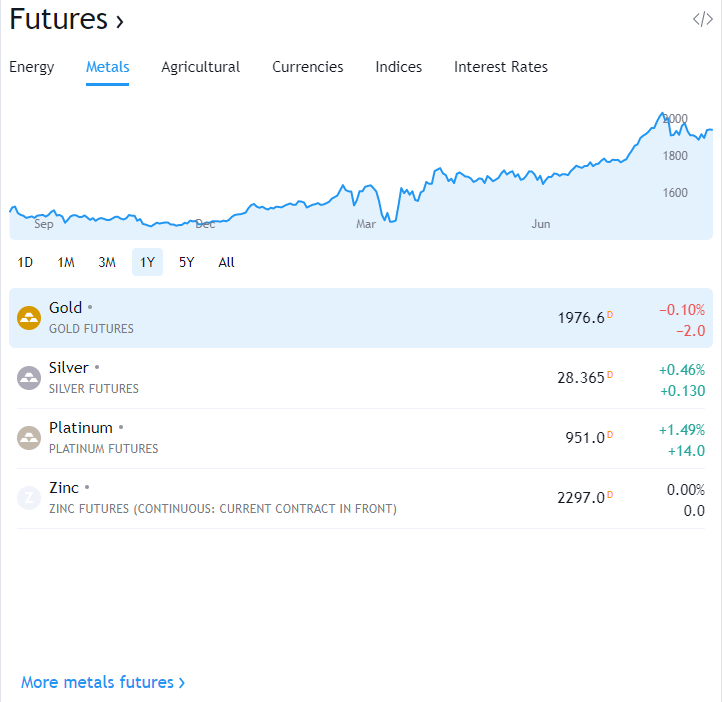Open the Futures heading link
Screen dimensions: 723x702
[x=67, y=19]
